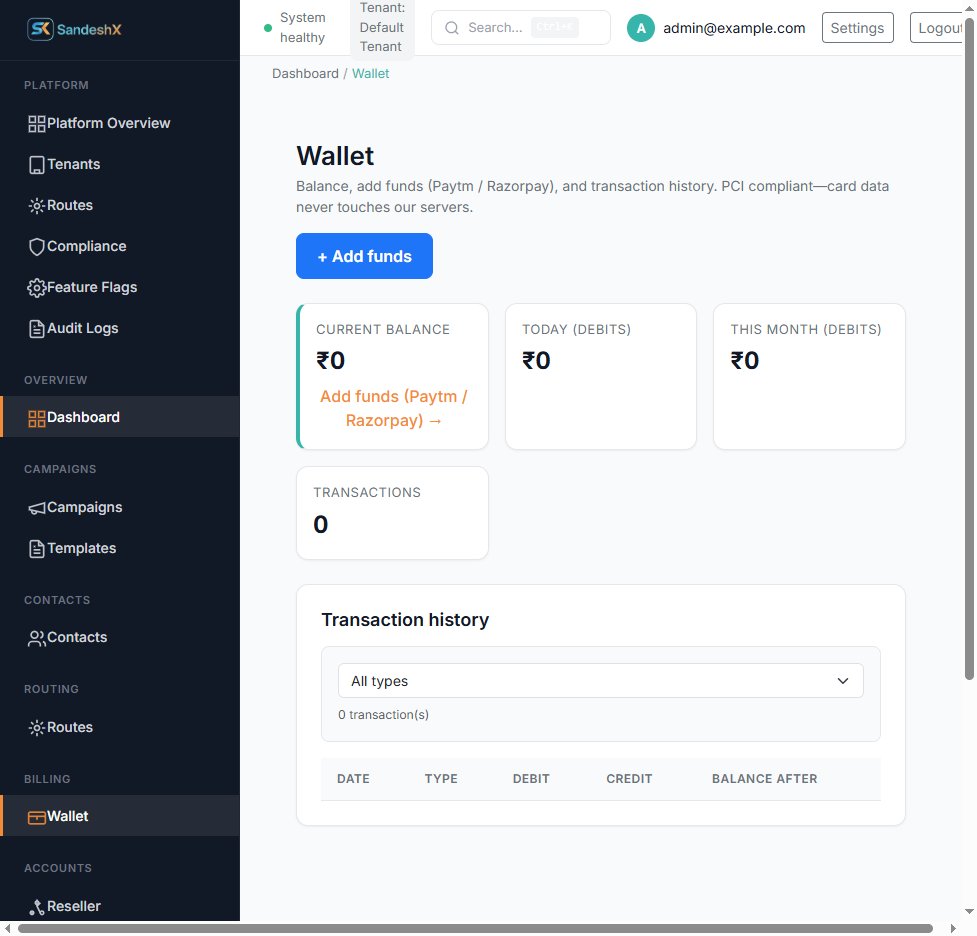Click the Routes icon under Platform section
This screenshot has width=977, height=936.
(37, 206)
